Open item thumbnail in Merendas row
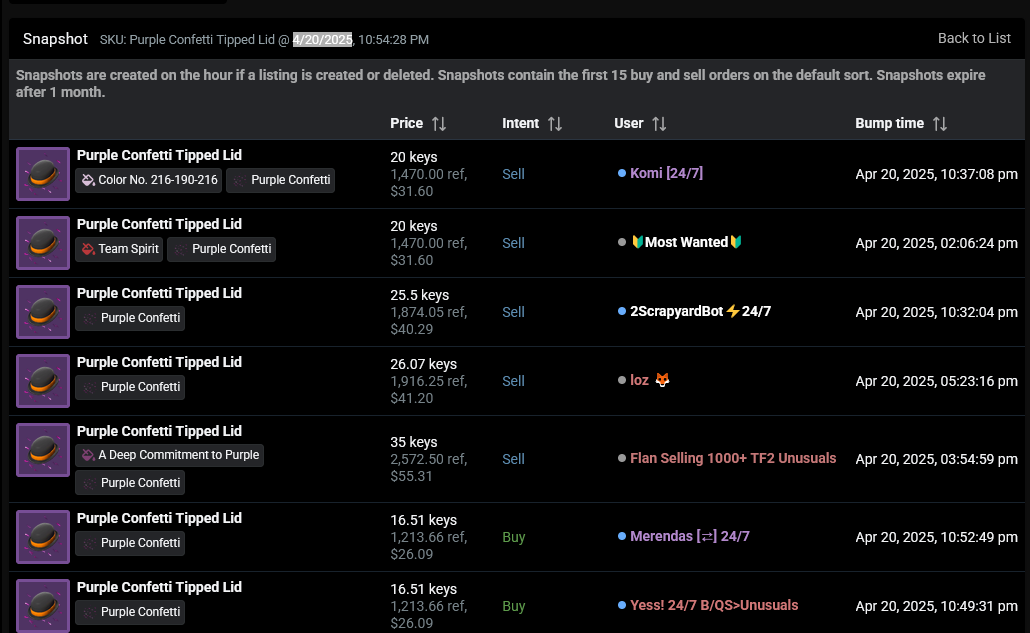1030x633 pixels. pos(43,537)
